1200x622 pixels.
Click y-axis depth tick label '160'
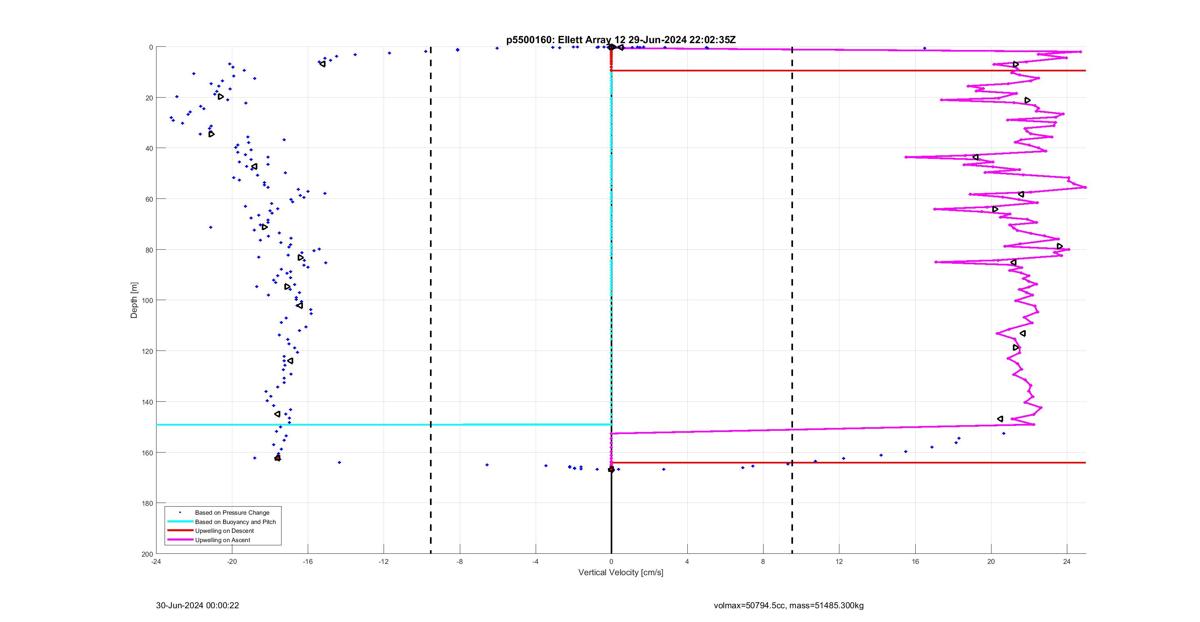click(x=146, y=452)
